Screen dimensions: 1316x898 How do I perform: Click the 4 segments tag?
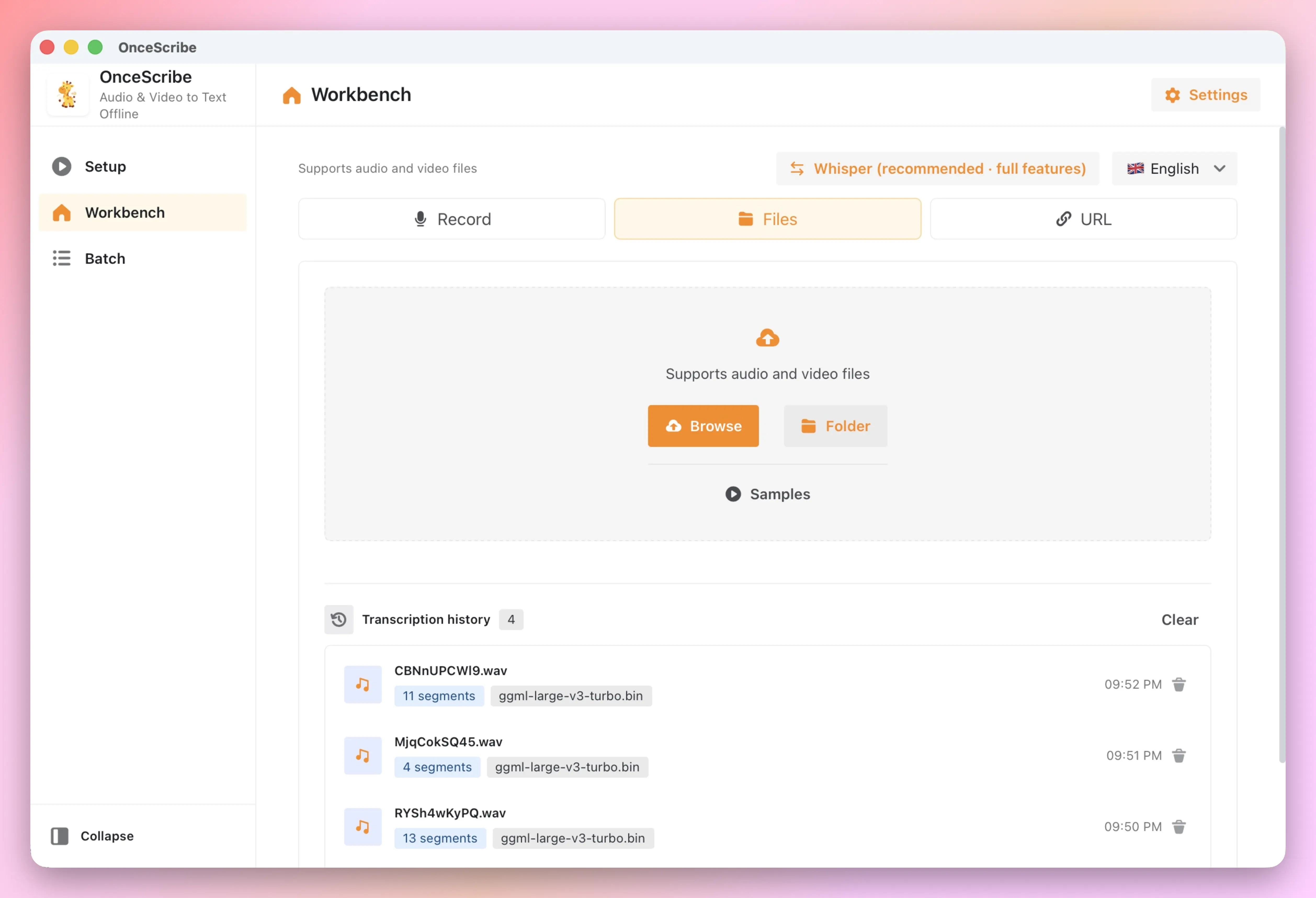437,767
